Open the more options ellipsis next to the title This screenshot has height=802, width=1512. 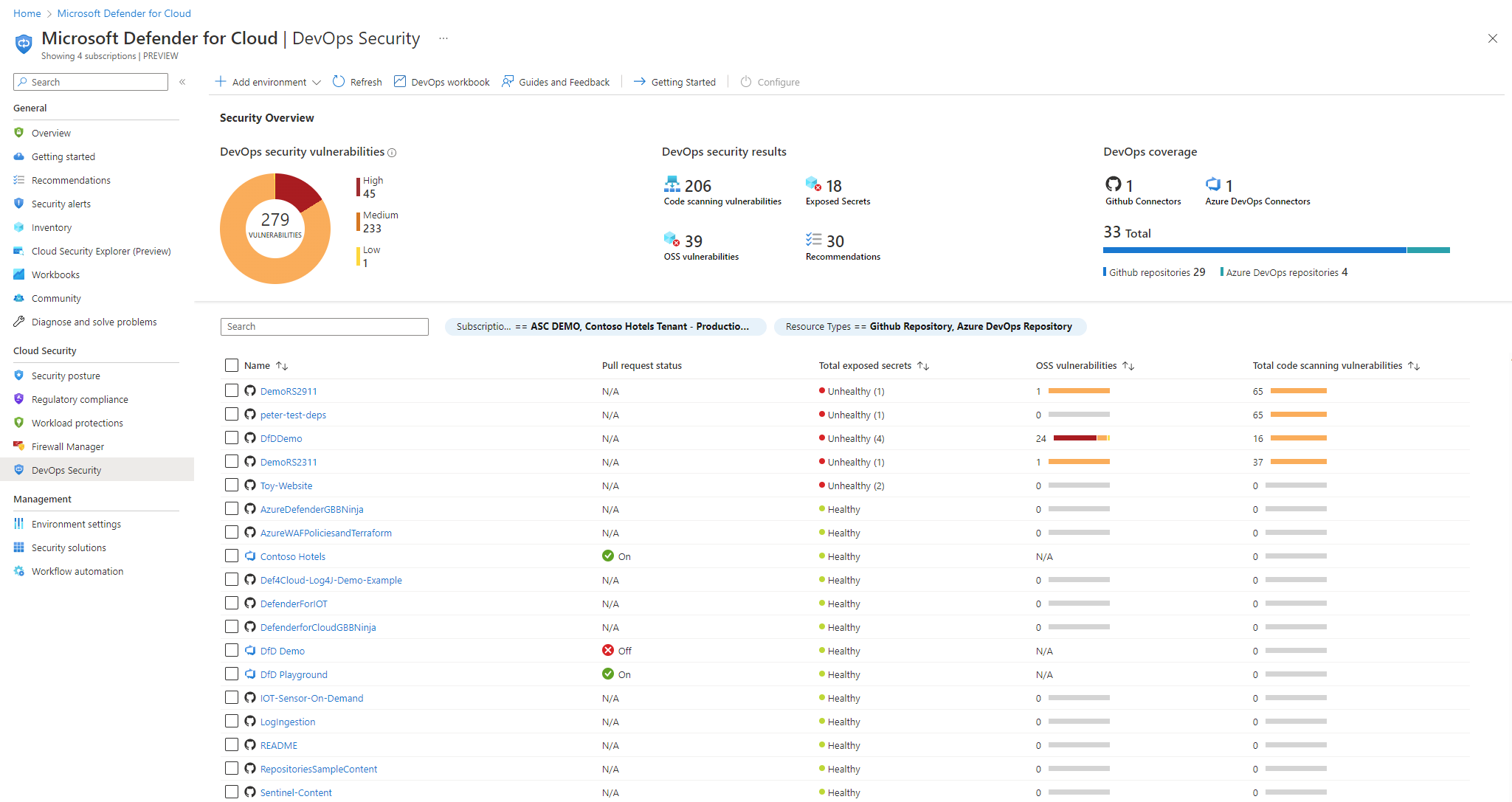443,38
